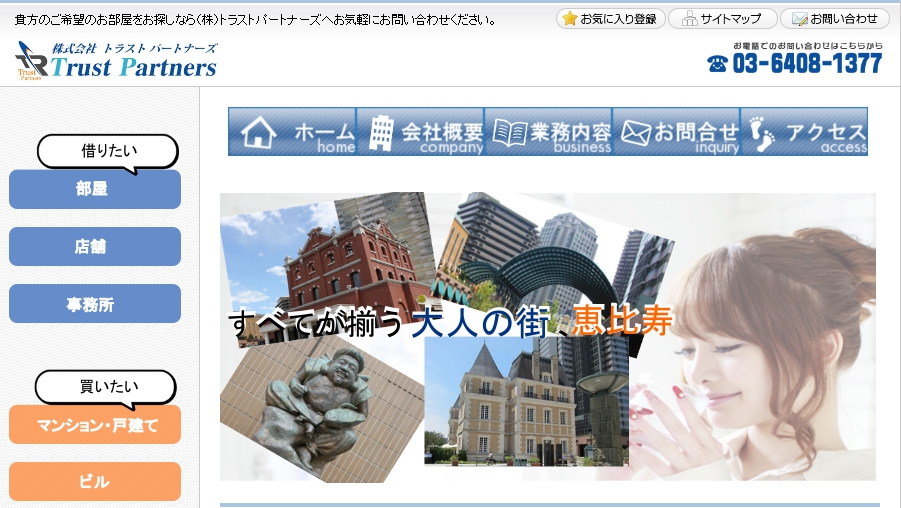Select the ビル purchase button

pyautogui.click(x=95, y=482)
